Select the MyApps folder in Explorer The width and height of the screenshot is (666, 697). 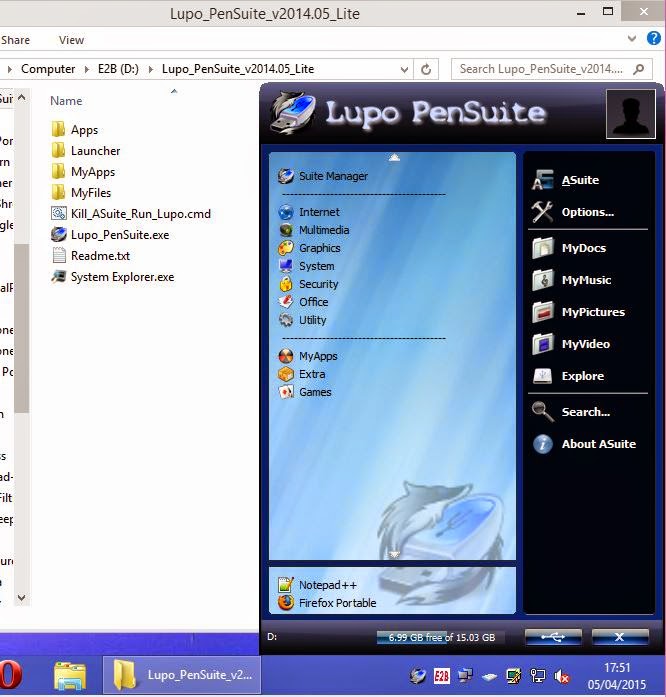[x=83, y=172]
